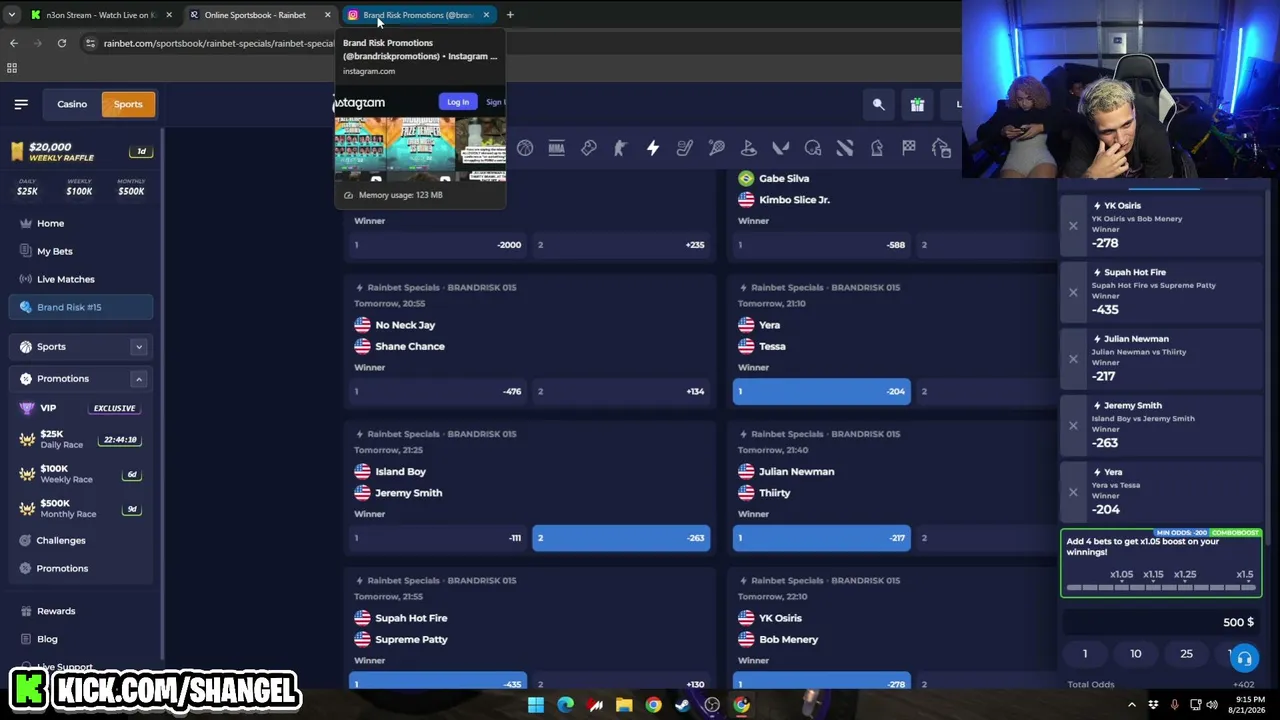Select the Ice Hockey sport icon

click(x=685, y=148)
